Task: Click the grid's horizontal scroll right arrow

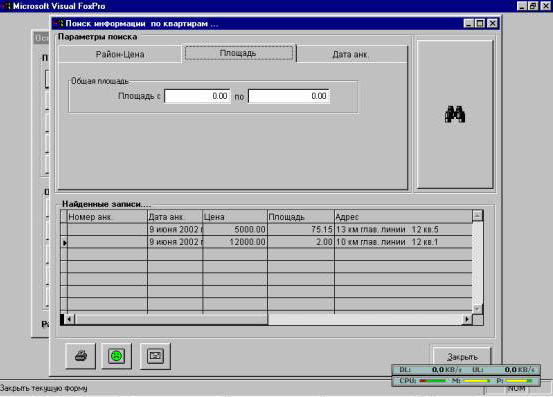Action: point(467,319)
